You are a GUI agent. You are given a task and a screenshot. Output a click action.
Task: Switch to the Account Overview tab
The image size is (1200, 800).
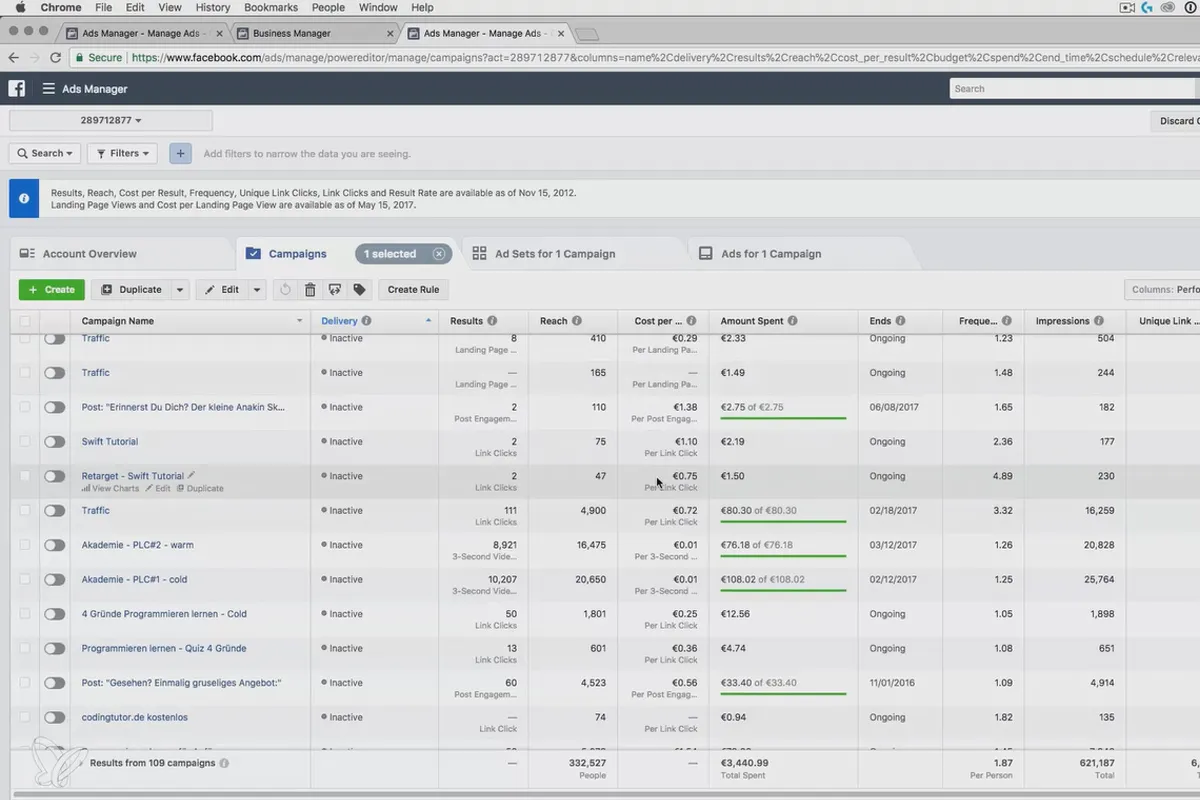[x=121, y=254]
